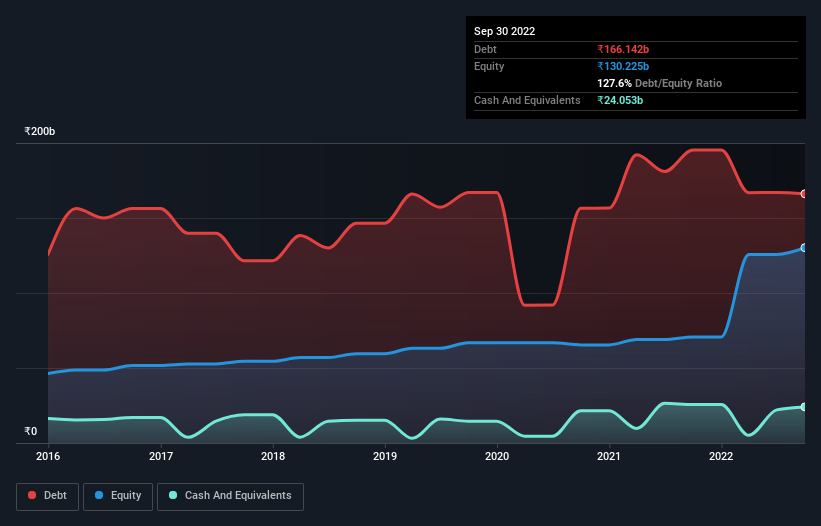Screen dimensions: 821x526
Task: Click the Sep 30 2022 tooltip date
Action: tap(504, 31)
